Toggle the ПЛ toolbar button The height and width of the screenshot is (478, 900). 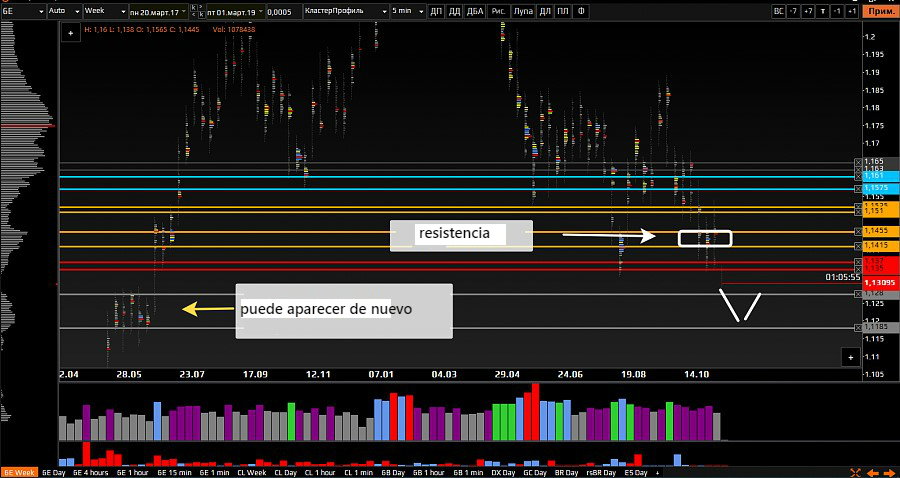564,11
